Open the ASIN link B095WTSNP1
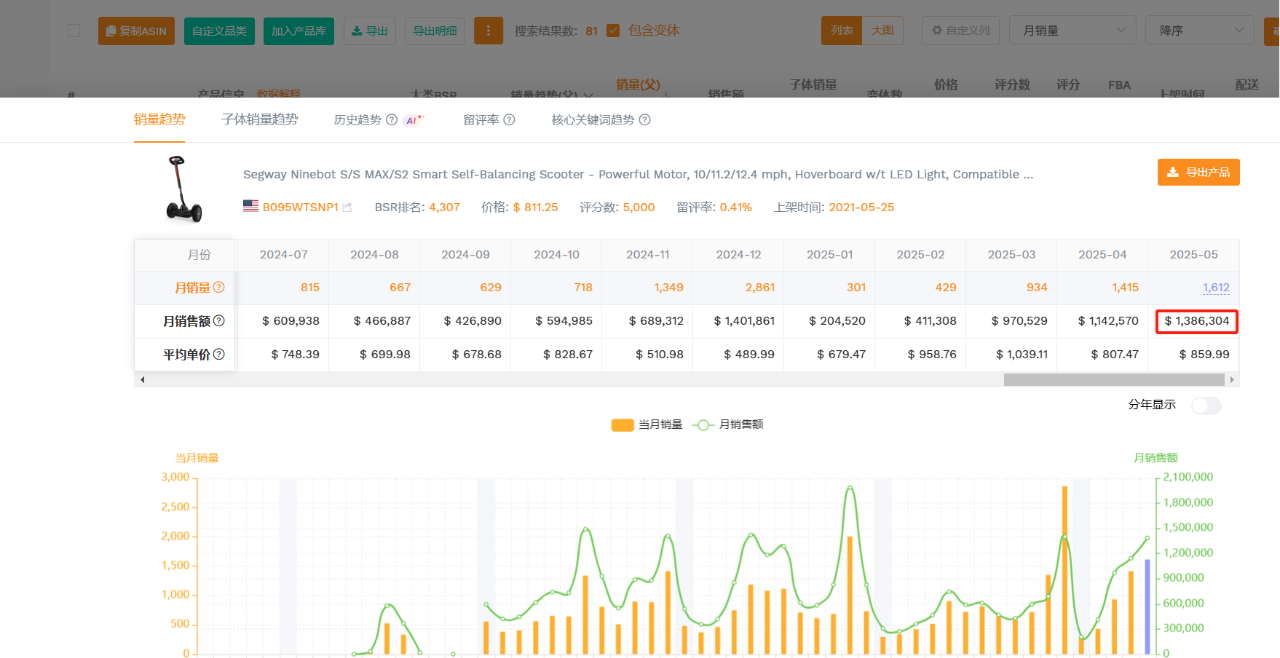The height and width of the screenshot is (658, 1280). click(300, 207)
